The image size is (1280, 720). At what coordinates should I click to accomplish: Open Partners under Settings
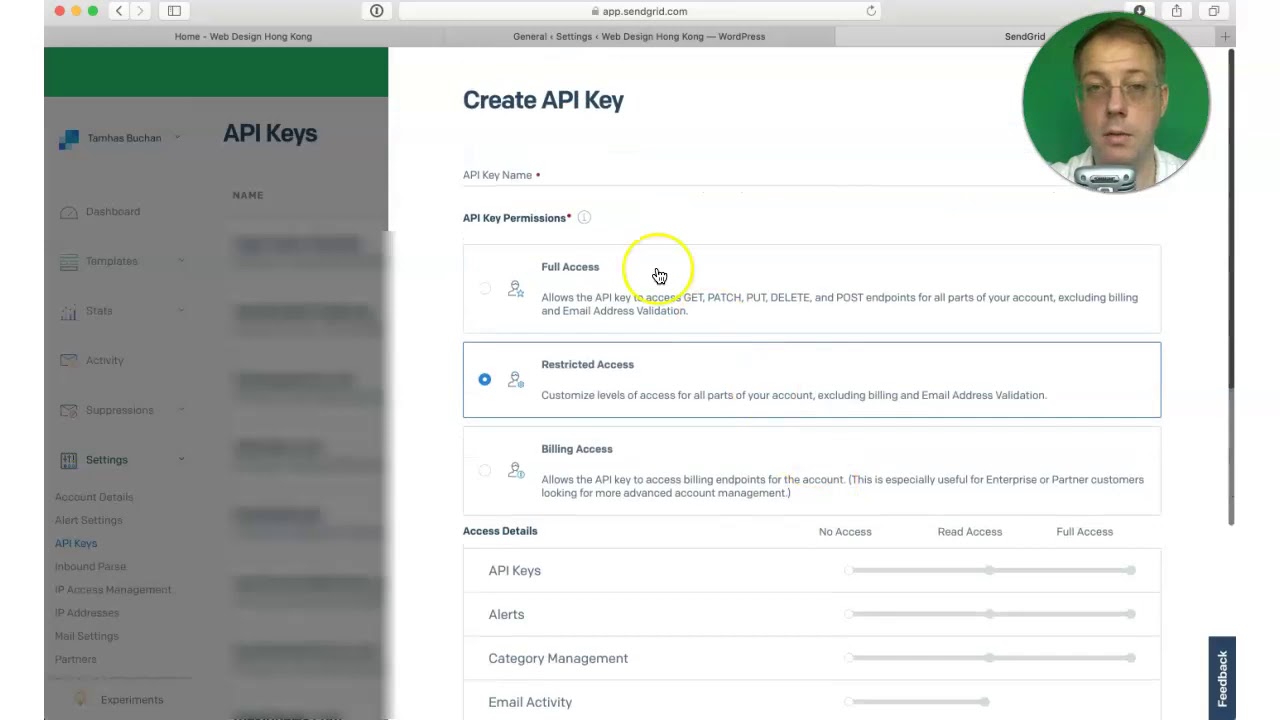click(76, 659)
